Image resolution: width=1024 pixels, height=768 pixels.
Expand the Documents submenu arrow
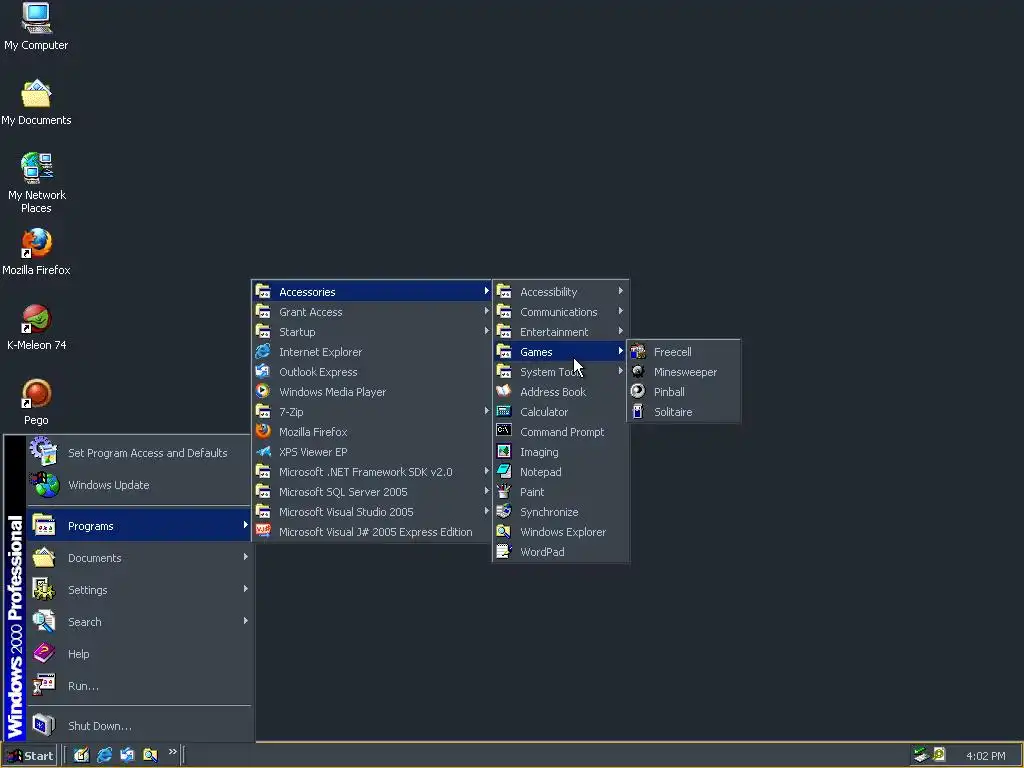click(x=246, y=557)
